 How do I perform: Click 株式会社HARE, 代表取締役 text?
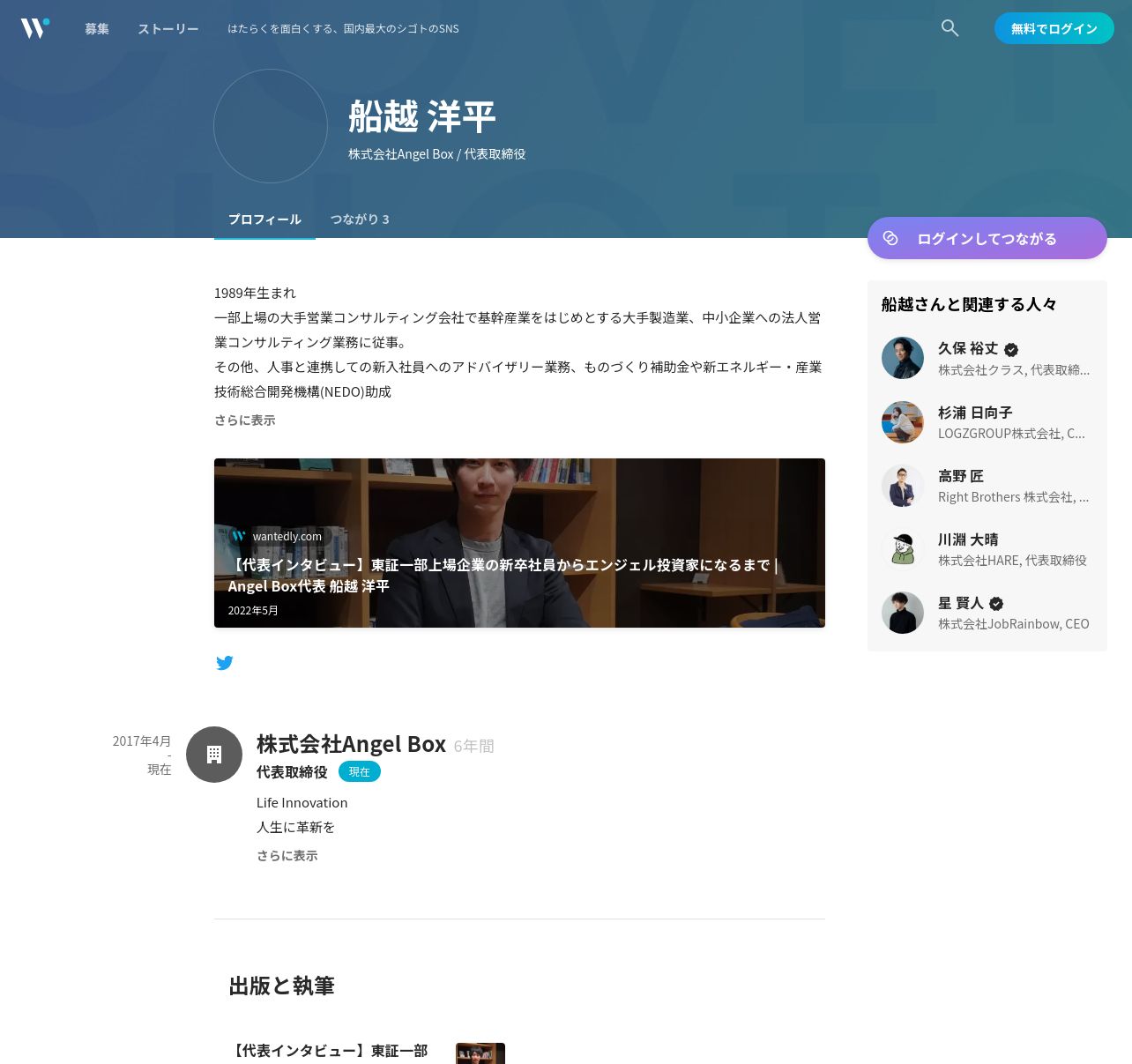[1012, 561]
